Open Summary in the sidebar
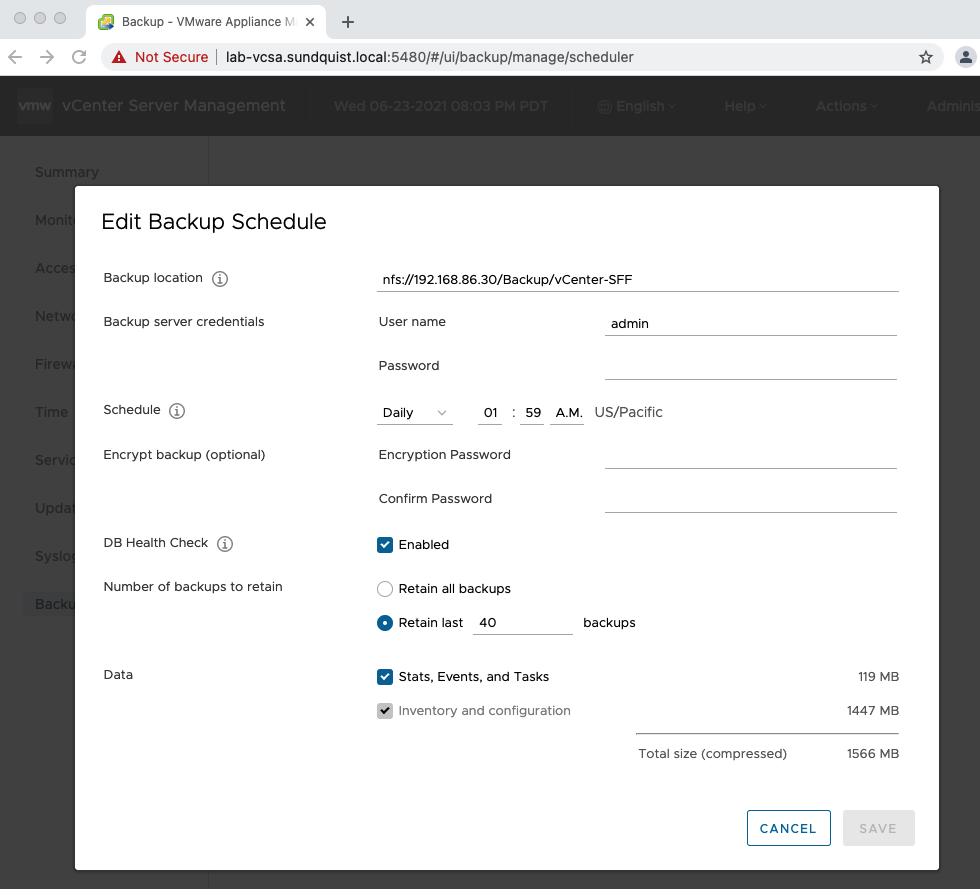 pos(67,172)
